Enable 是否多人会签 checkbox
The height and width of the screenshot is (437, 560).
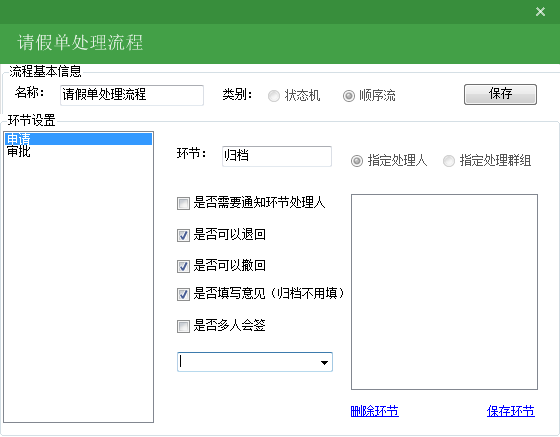[183, 326]
